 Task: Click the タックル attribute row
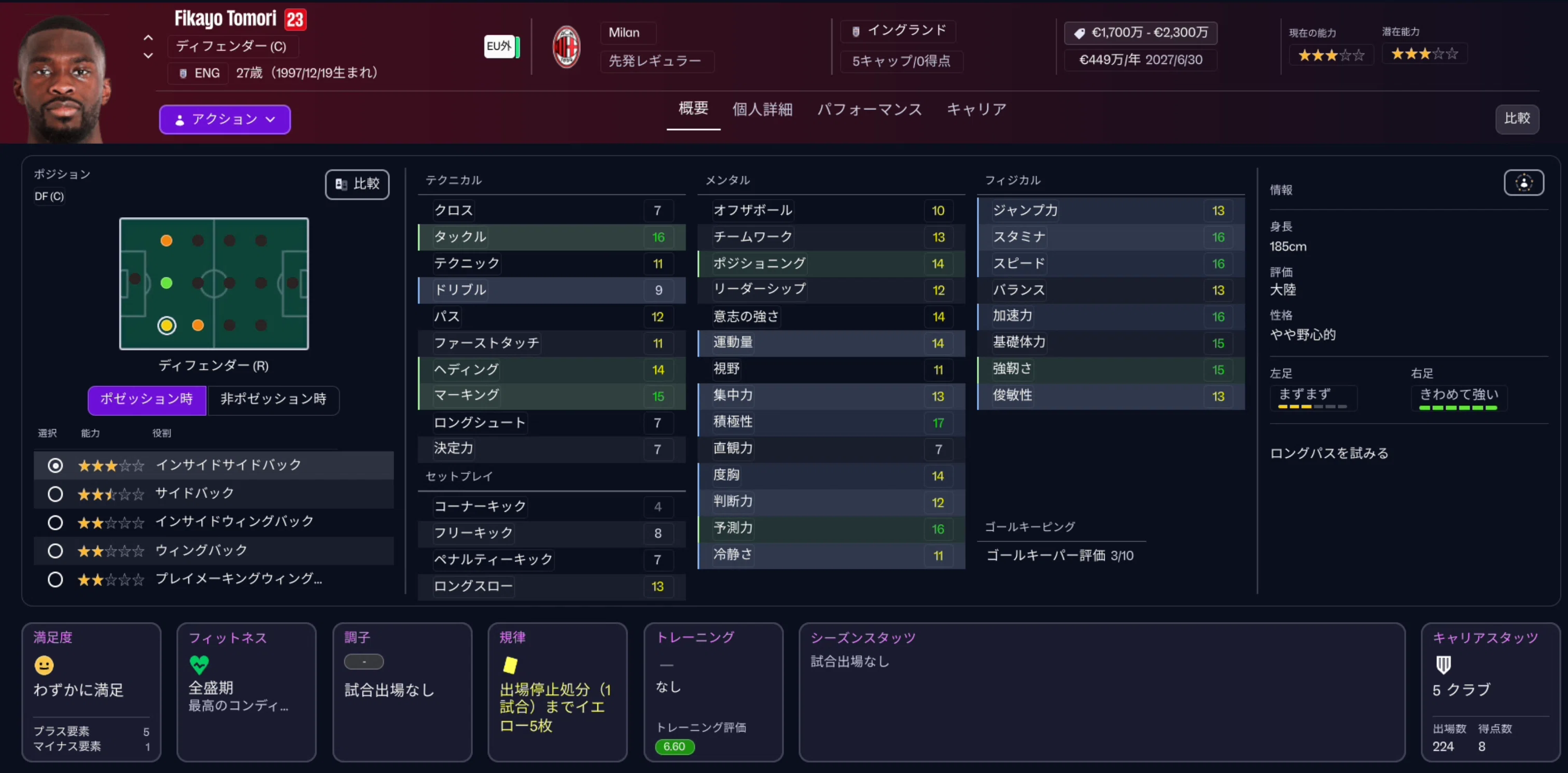click(552, 237)
